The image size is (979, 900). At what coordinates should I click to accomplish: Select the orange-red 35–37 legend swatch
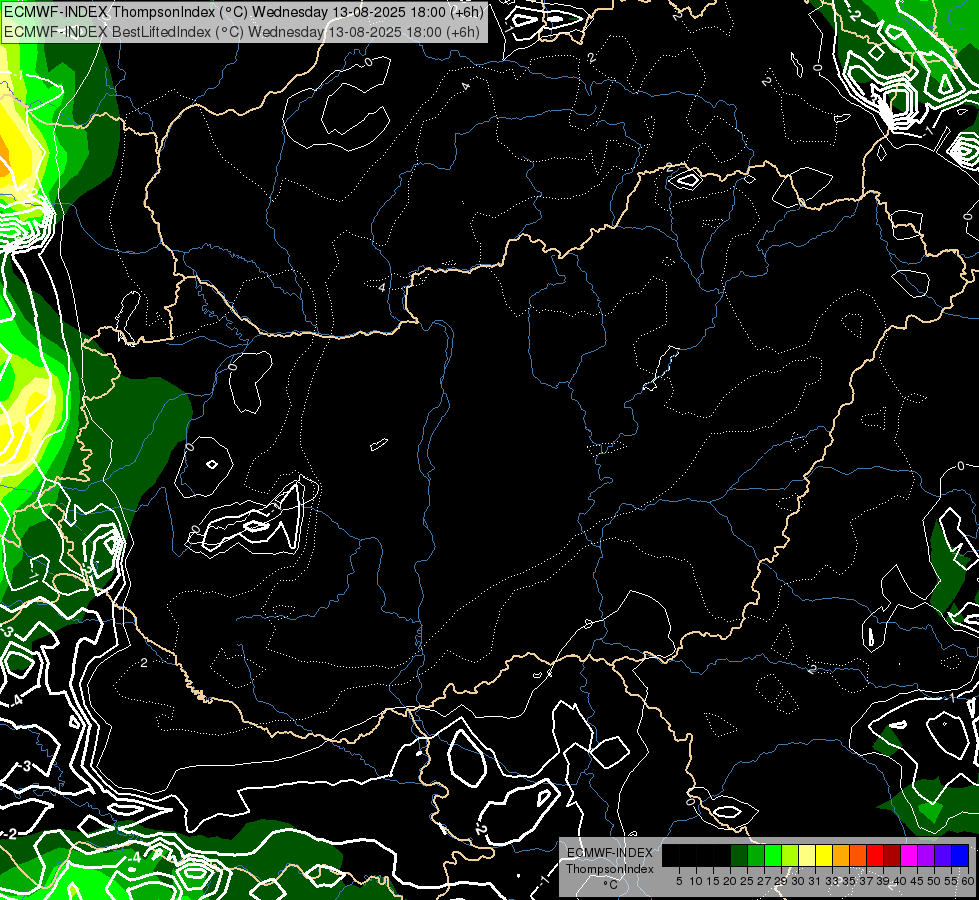click(x=858, y=855)
